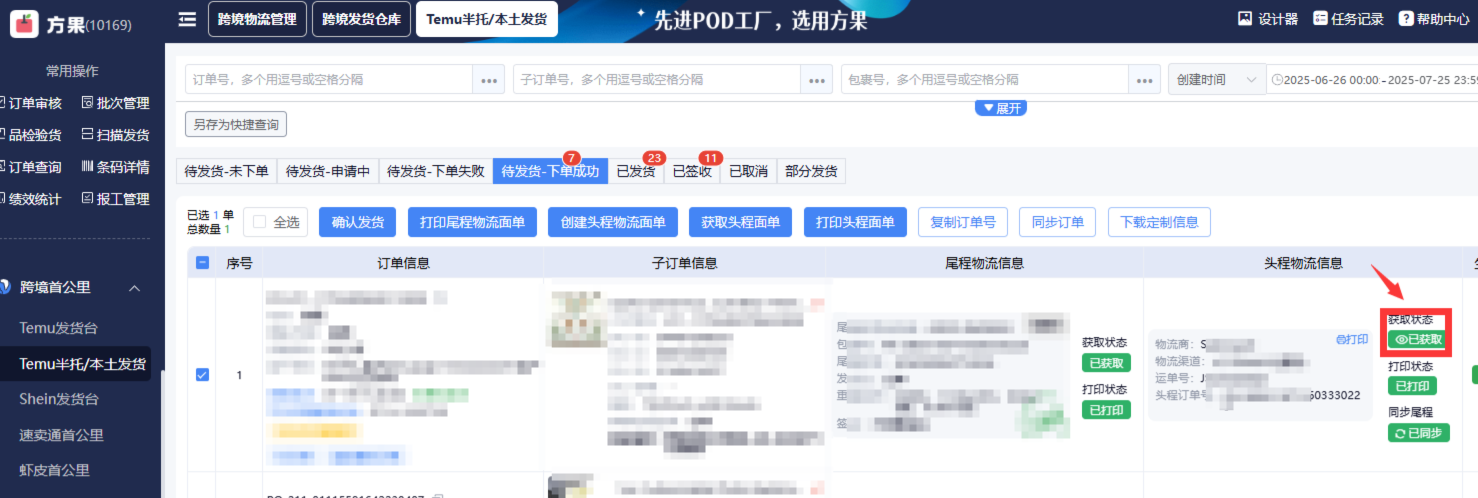Click ellipsis button beside 包裹号 field

(x=1144, y=80)
